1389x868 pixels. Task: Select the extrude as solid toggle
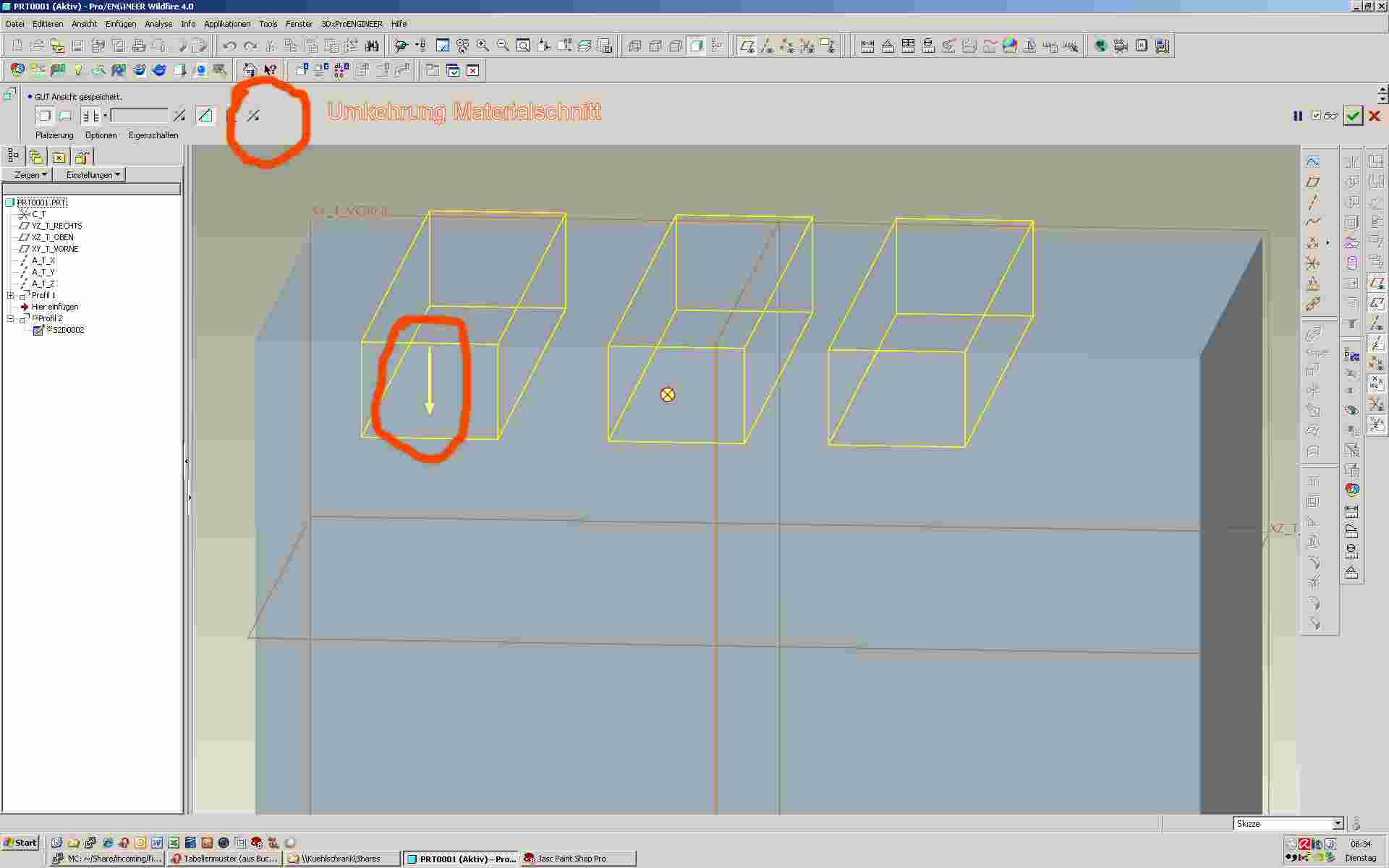coord(45,116)
